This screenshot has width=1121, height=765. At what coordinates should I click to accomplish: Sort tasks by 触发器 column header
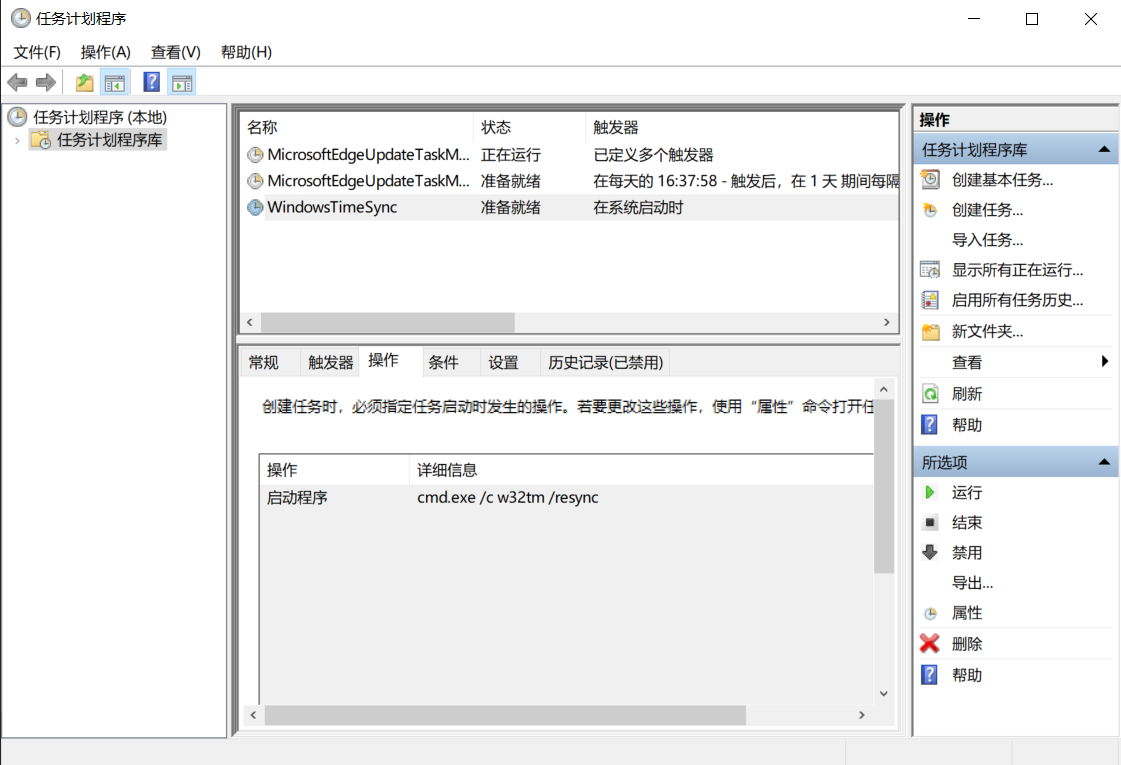coord(741,127)
